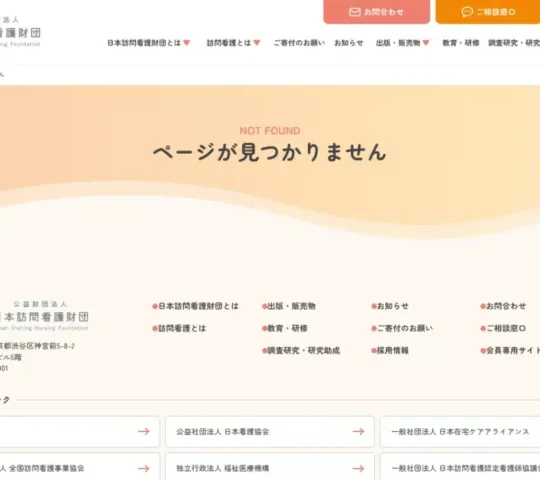Click arrow icon on the first unlabeled link card
This screenshot has width=540, height=480.
(144, 431)
